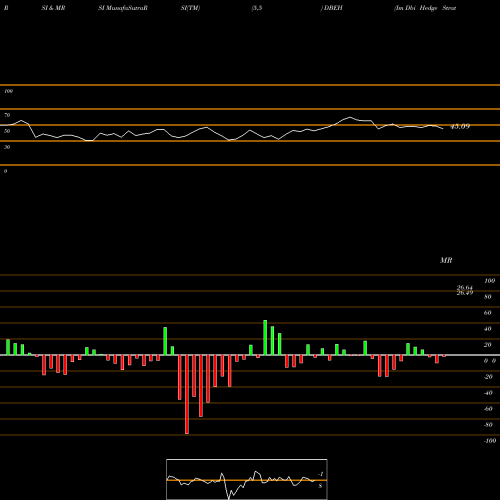Click the 26.64 value in MR chart
Image resolution: width=500 pixels, height=500 pixels.
tap(465, 288)
